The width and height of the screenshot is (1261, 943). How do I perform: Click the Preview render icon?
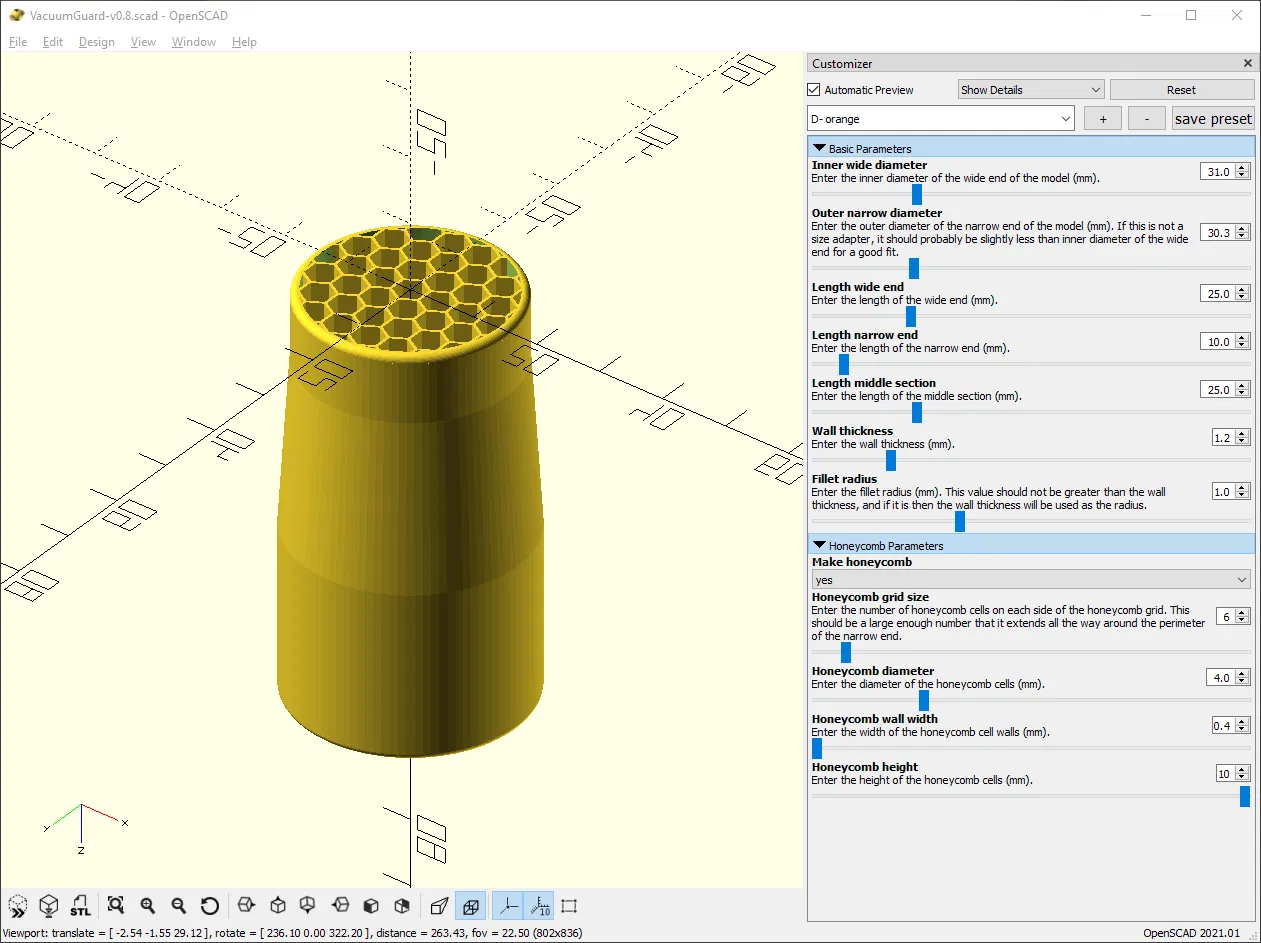tap(17, 906)
